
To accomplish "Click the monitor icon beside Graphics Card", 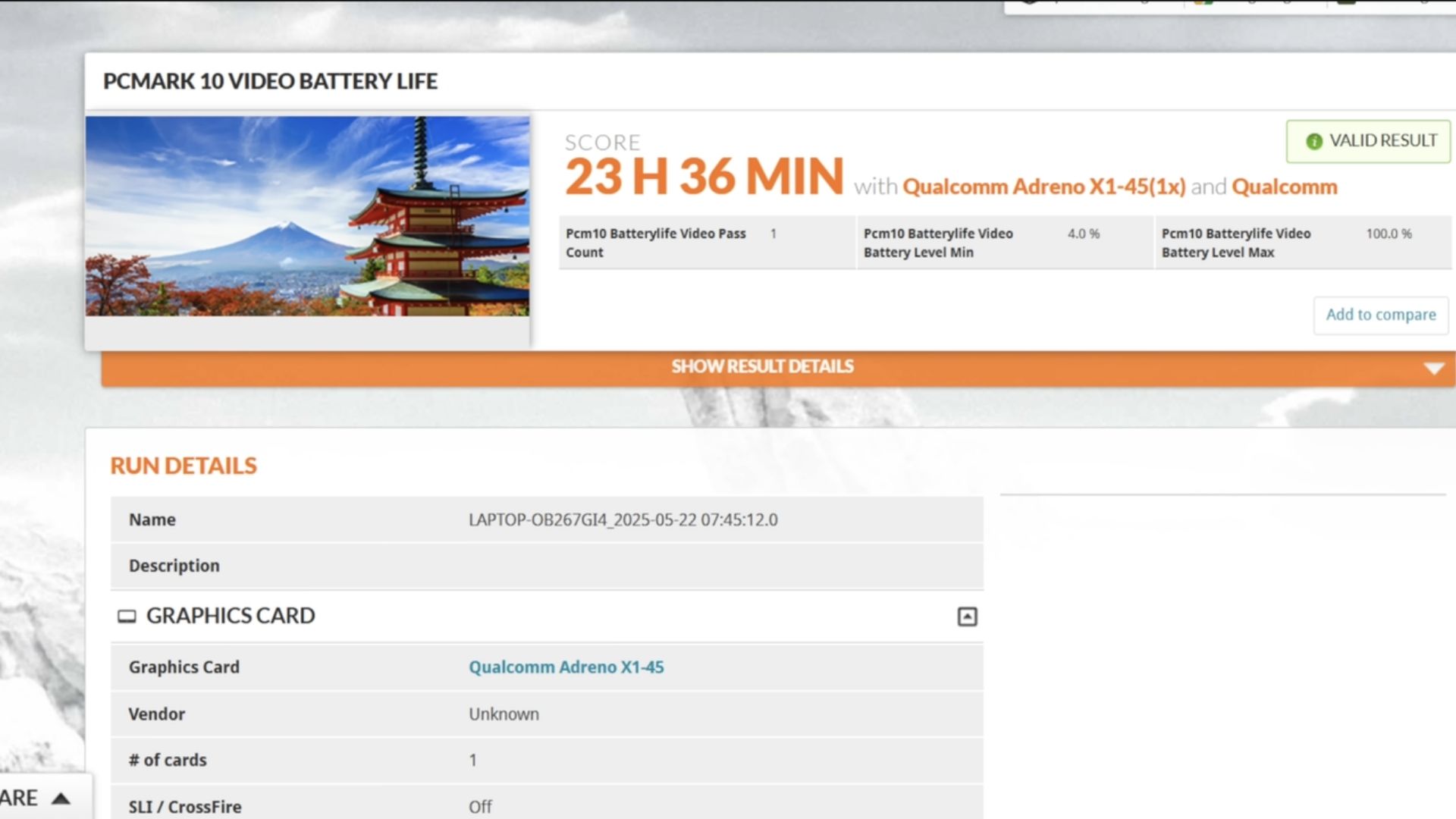I will (127, 616).
